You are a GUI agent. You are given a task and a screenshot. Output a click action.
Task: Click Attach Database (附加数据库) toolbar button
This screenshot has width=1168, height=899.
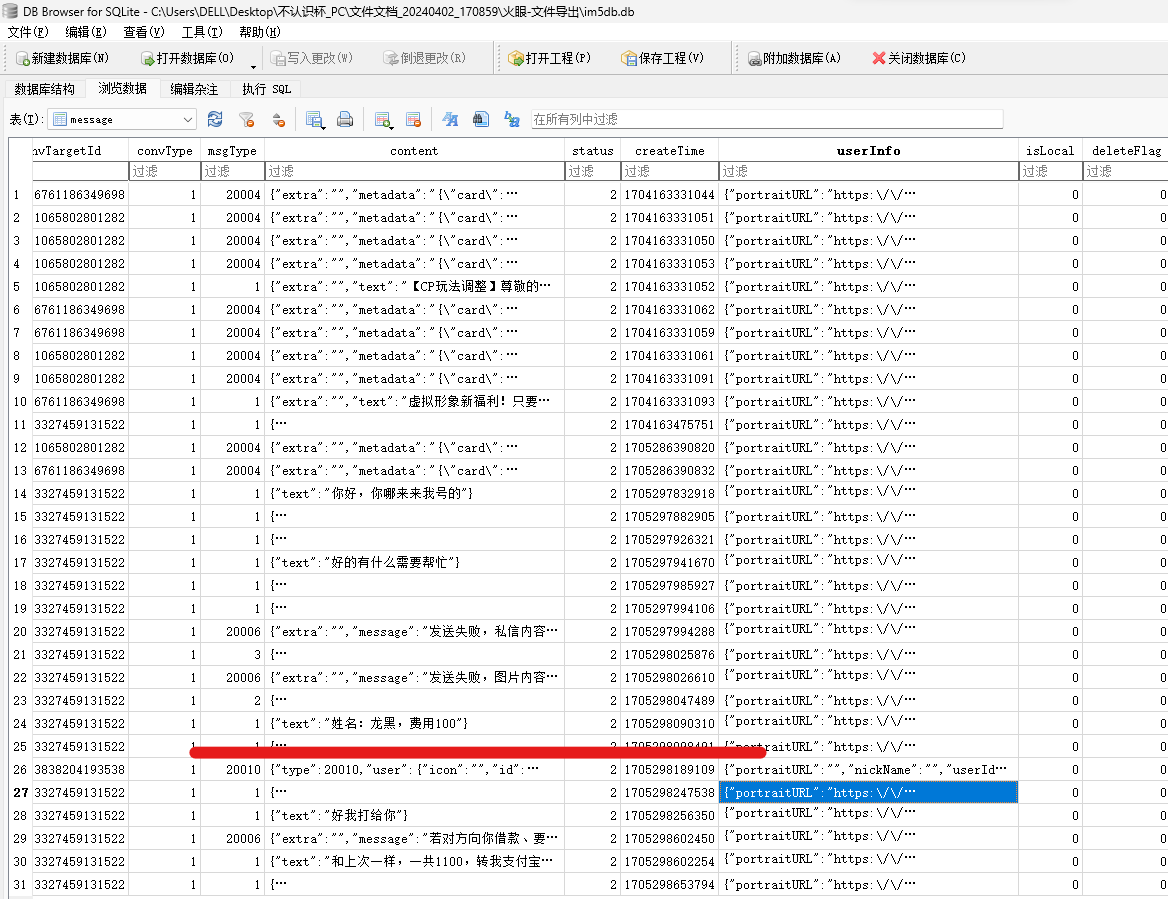(794, 58)
